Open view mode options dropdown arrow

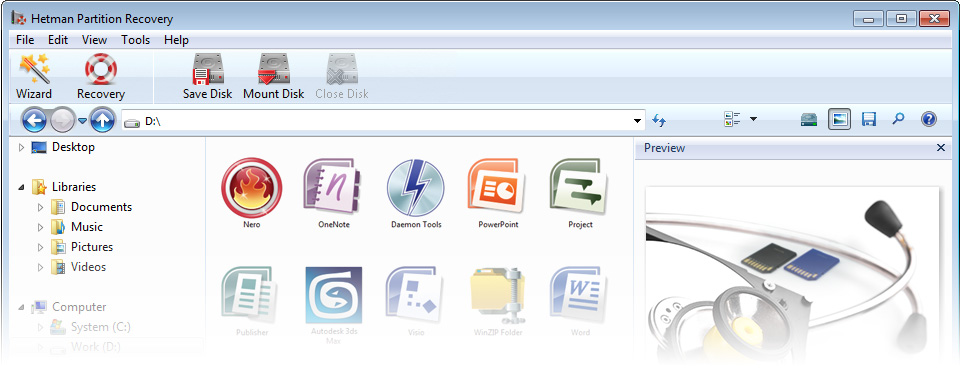click(753, 119)
